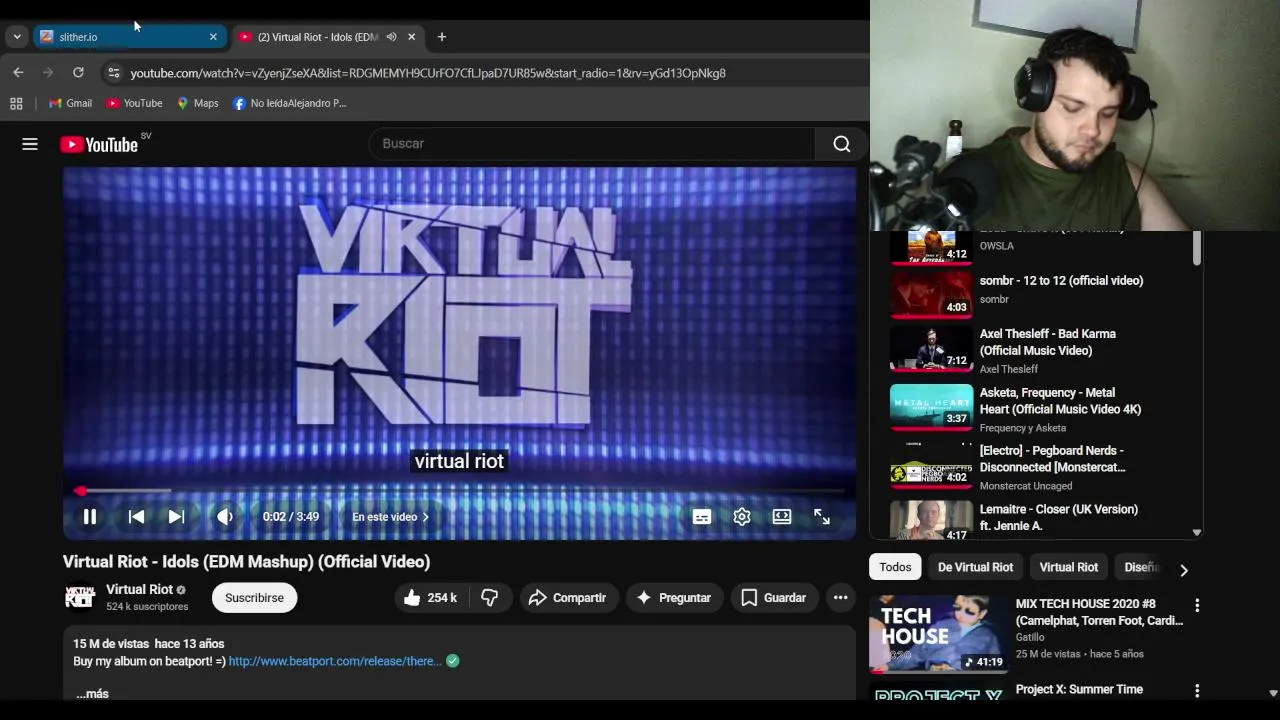This screenshot has width=1280, height=720.
Task: Go forward in browser history
Action: 48,72
